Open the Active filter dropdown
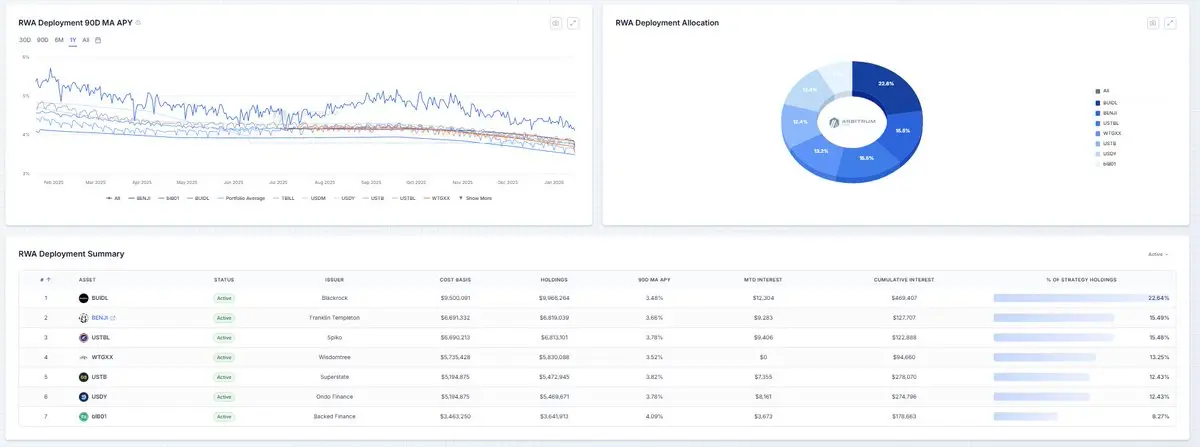 click(1158, 254)
